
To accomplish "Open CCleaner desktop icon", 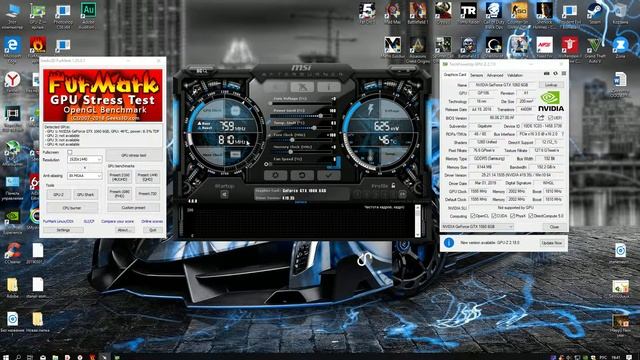I will click(x=12, y=253).
